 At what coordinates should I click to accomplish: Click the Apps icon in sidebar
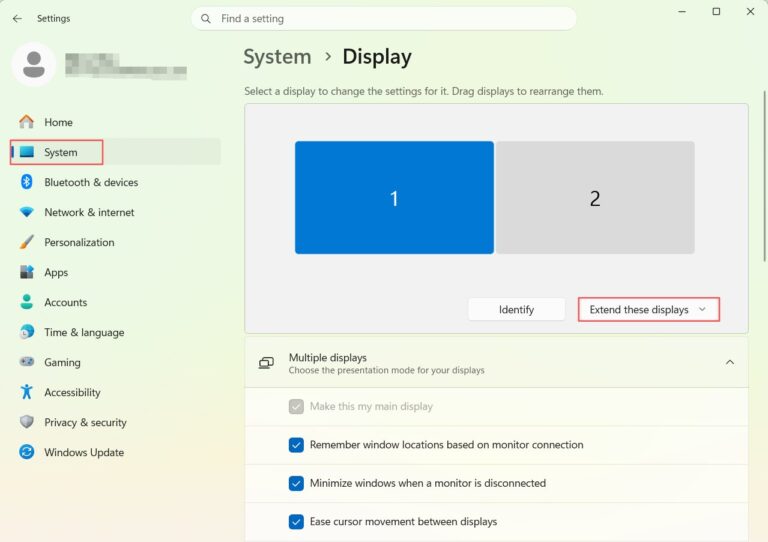26,272
